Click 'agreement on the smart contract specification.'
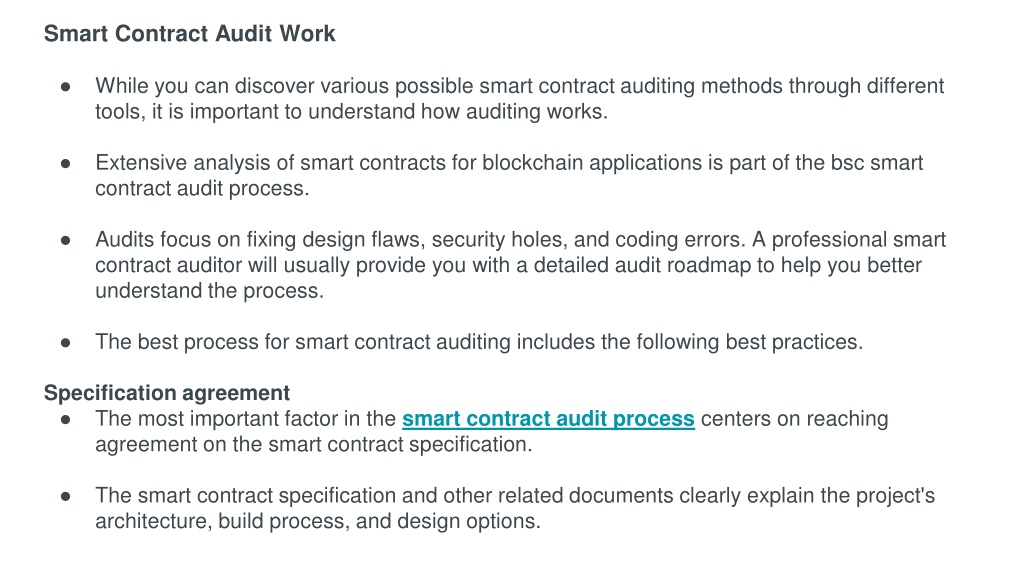 (314, 445)
